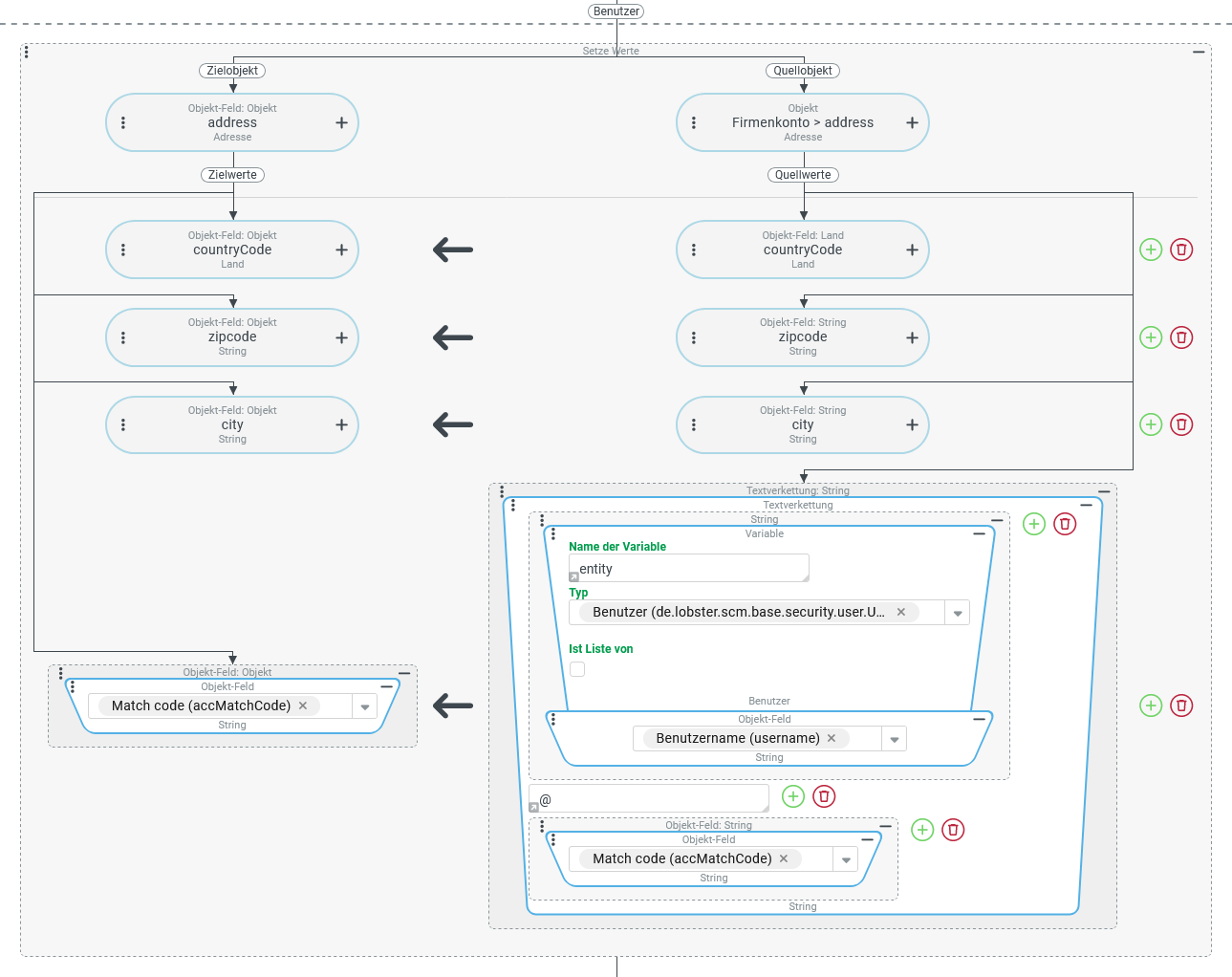
Task: Click green add icon in countryCode row
Action: coord(1151,250)
